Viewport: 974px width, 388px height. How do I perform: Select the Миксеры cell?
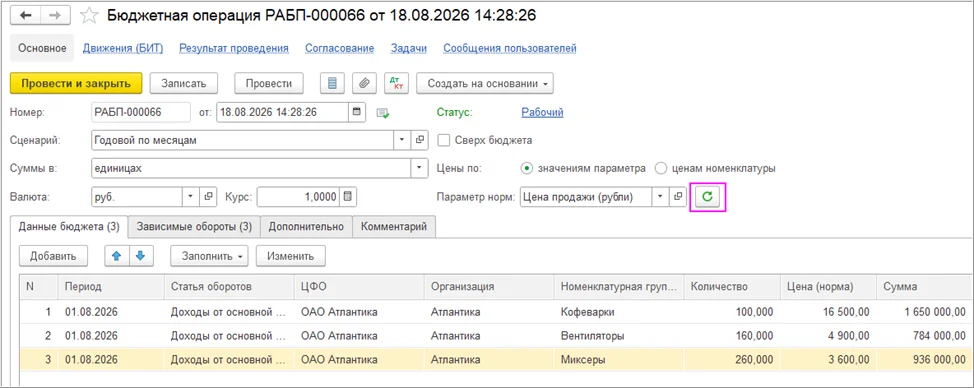tap(619, 359)
